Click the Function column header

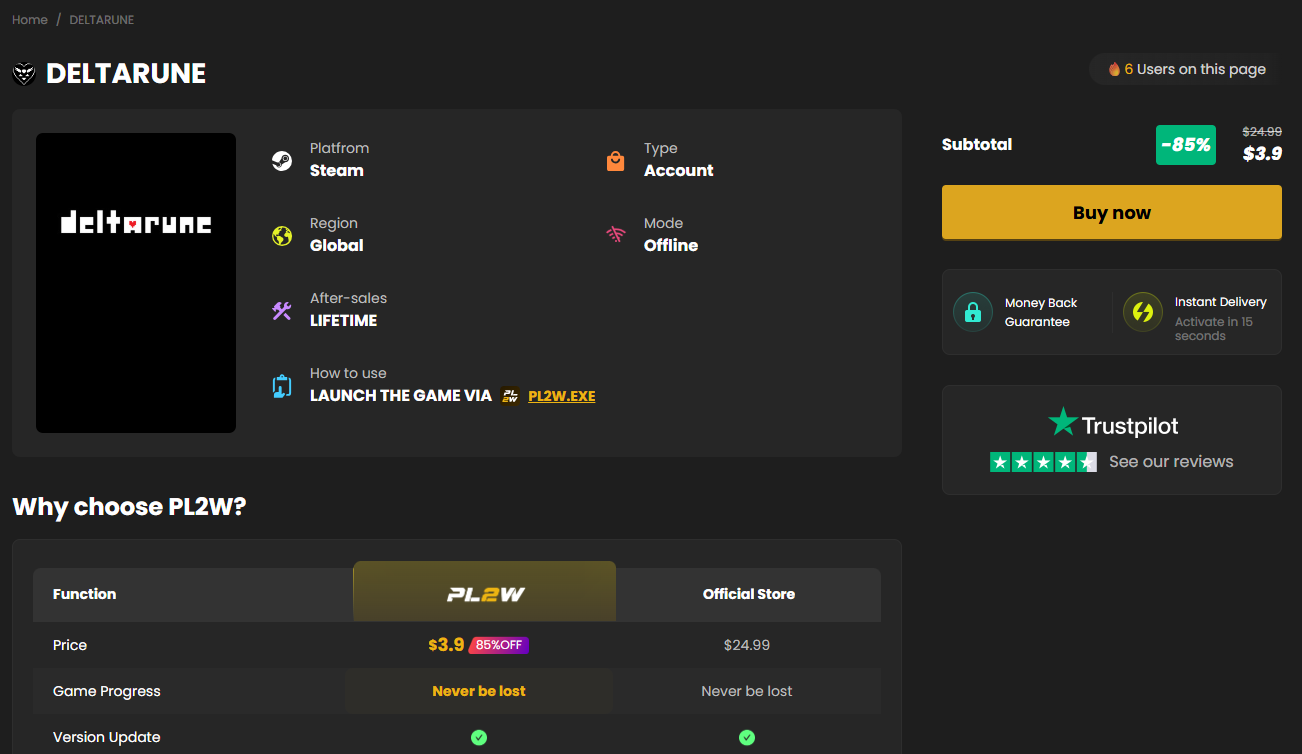point(85,594)
